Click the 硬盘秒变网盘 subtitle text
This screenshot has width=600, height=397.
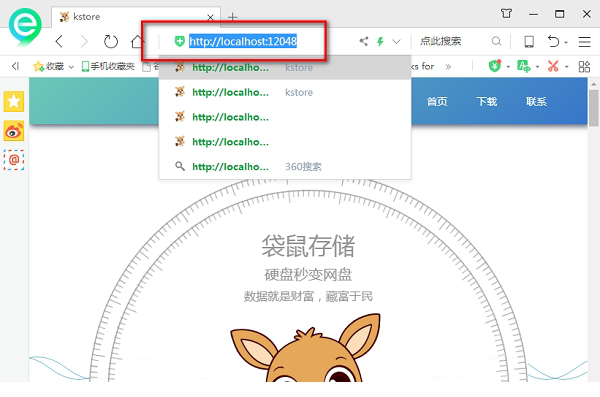(308, 274)
